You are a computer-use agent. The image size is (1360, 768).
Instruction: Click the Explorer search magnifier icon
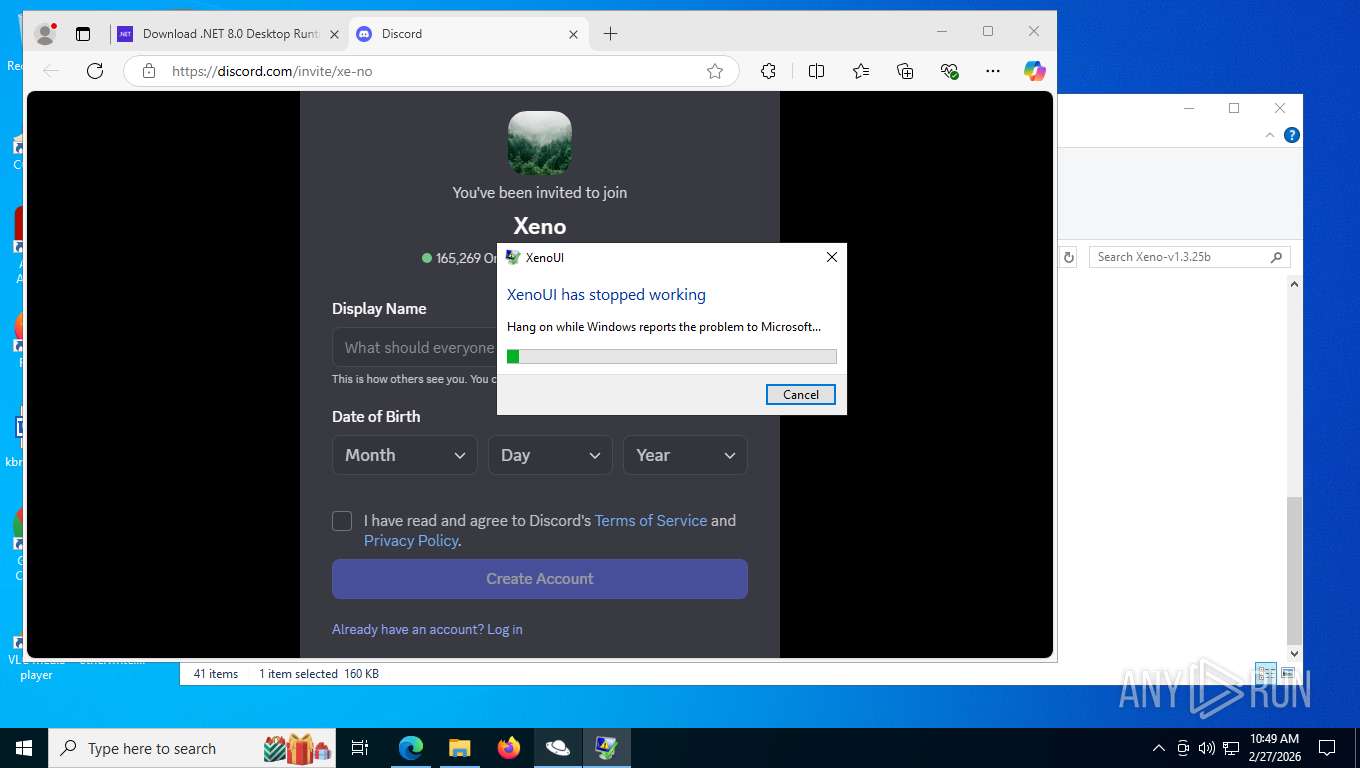coord(1277,257)
